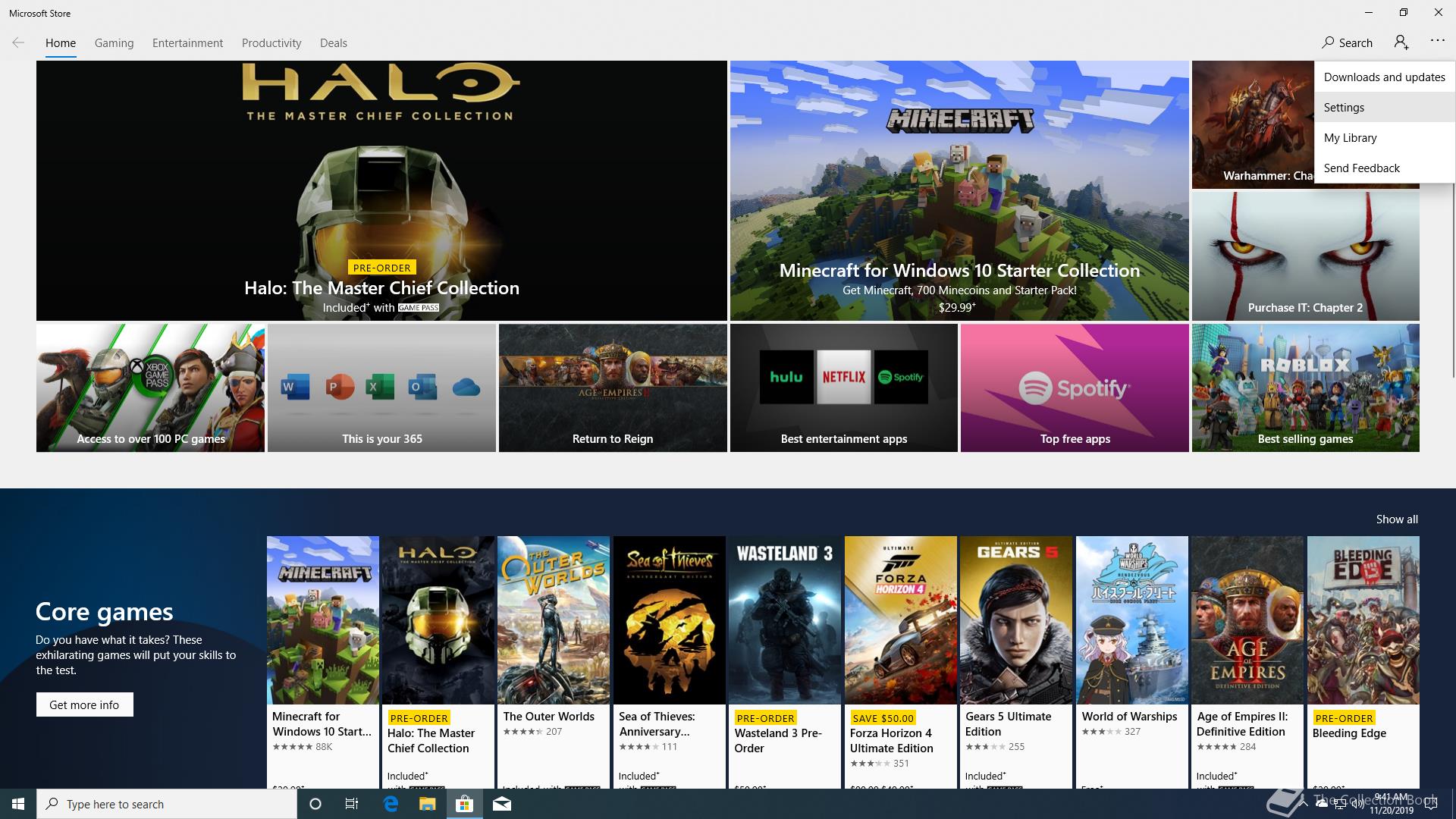Open the Windows Start button

18,804
